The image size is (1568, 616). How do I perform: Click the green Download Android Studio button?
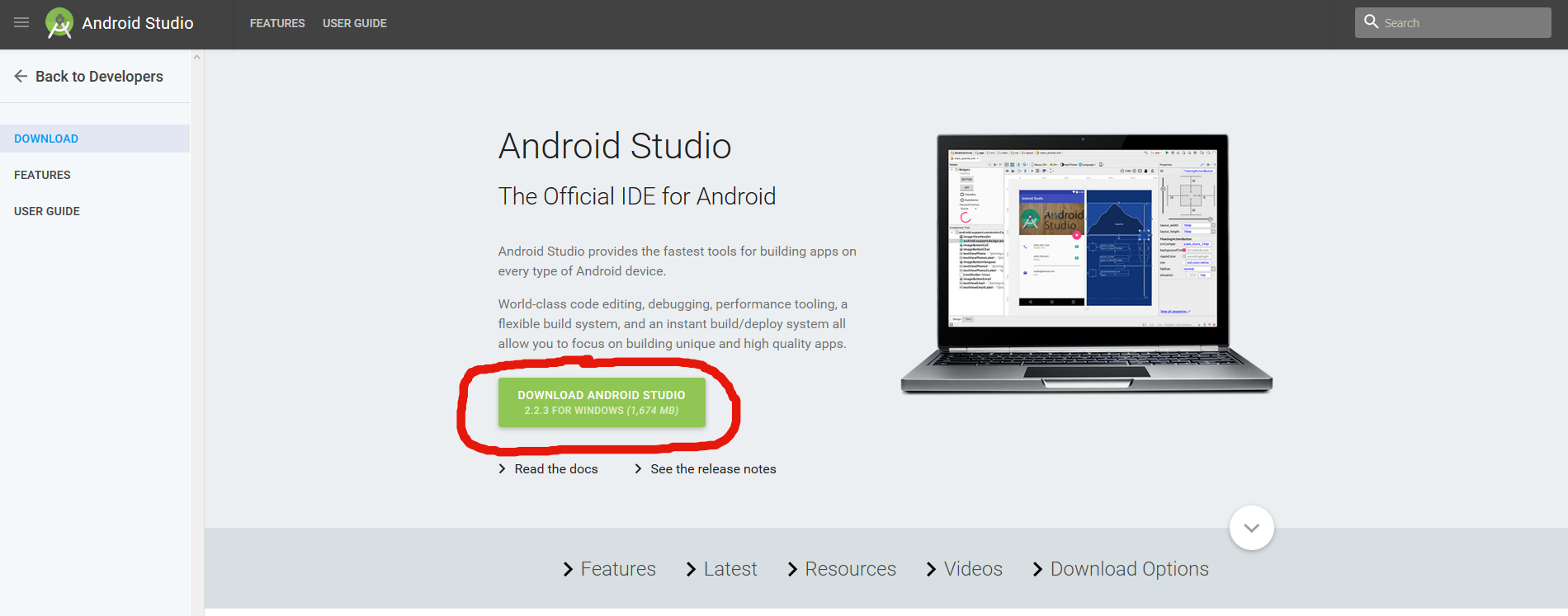[602, 402]
